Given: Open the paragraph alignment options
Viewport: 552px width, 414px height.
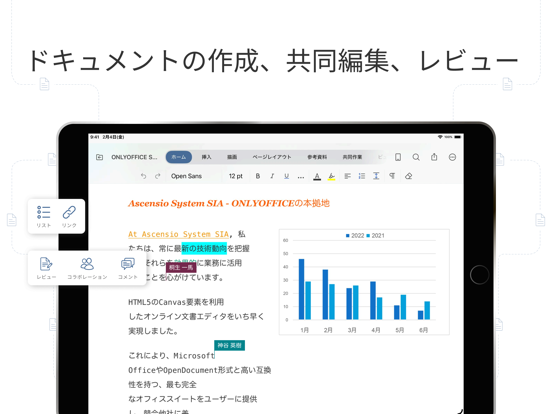Looking at the screenshot, I should [347, 176].
